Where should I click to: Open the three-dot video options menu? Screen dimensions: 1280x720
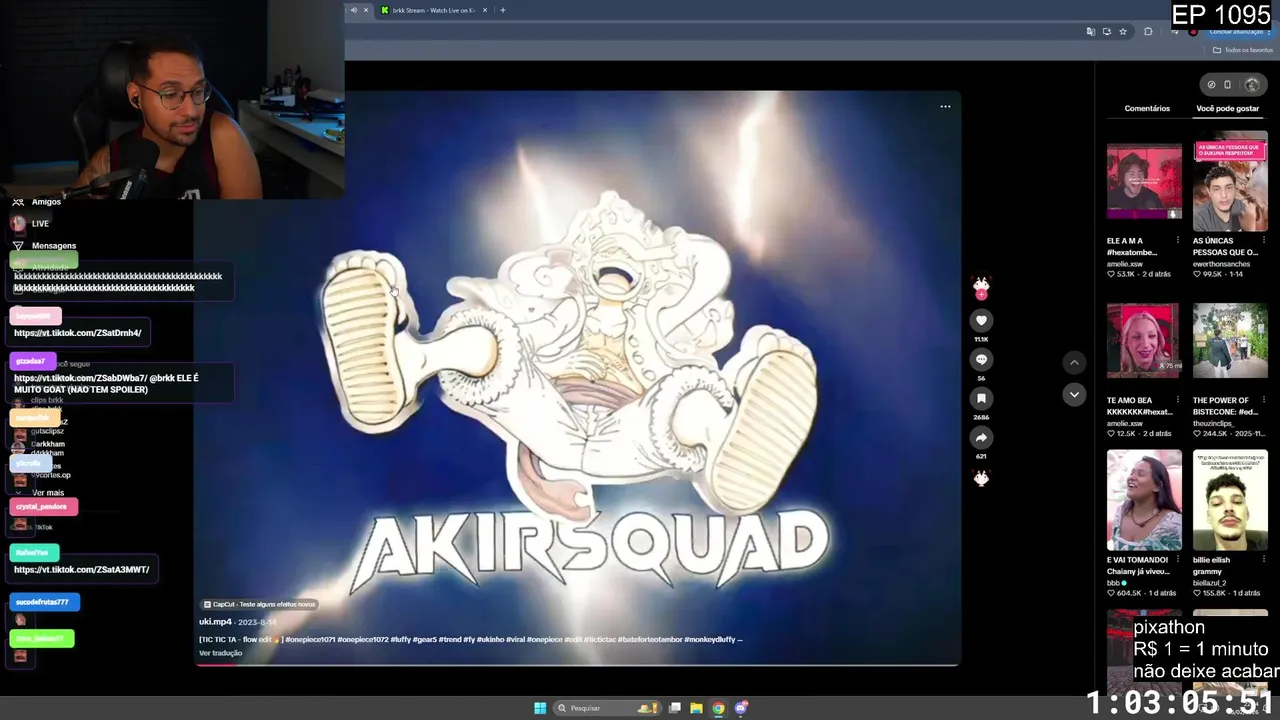[x=945, y=106]
